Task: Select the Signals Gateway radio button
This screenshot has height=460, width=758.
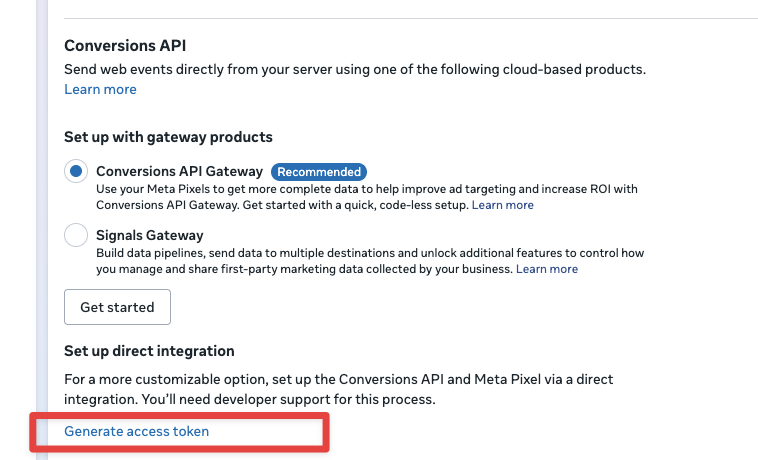Action: 76,236
